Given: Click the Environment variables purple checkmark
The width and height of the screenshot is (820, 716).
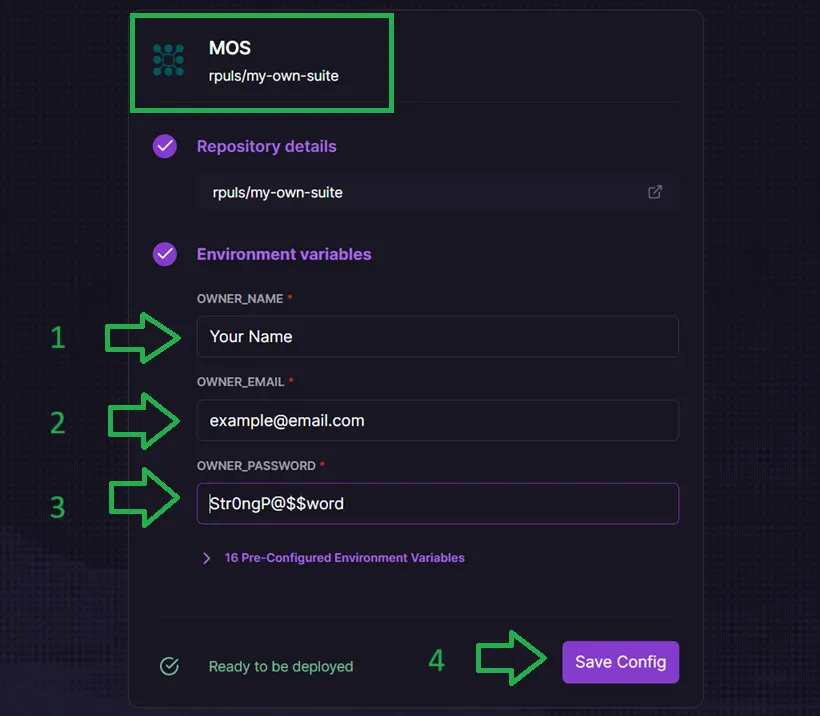Looking at the screenshot, I should [x=165, y=254].
